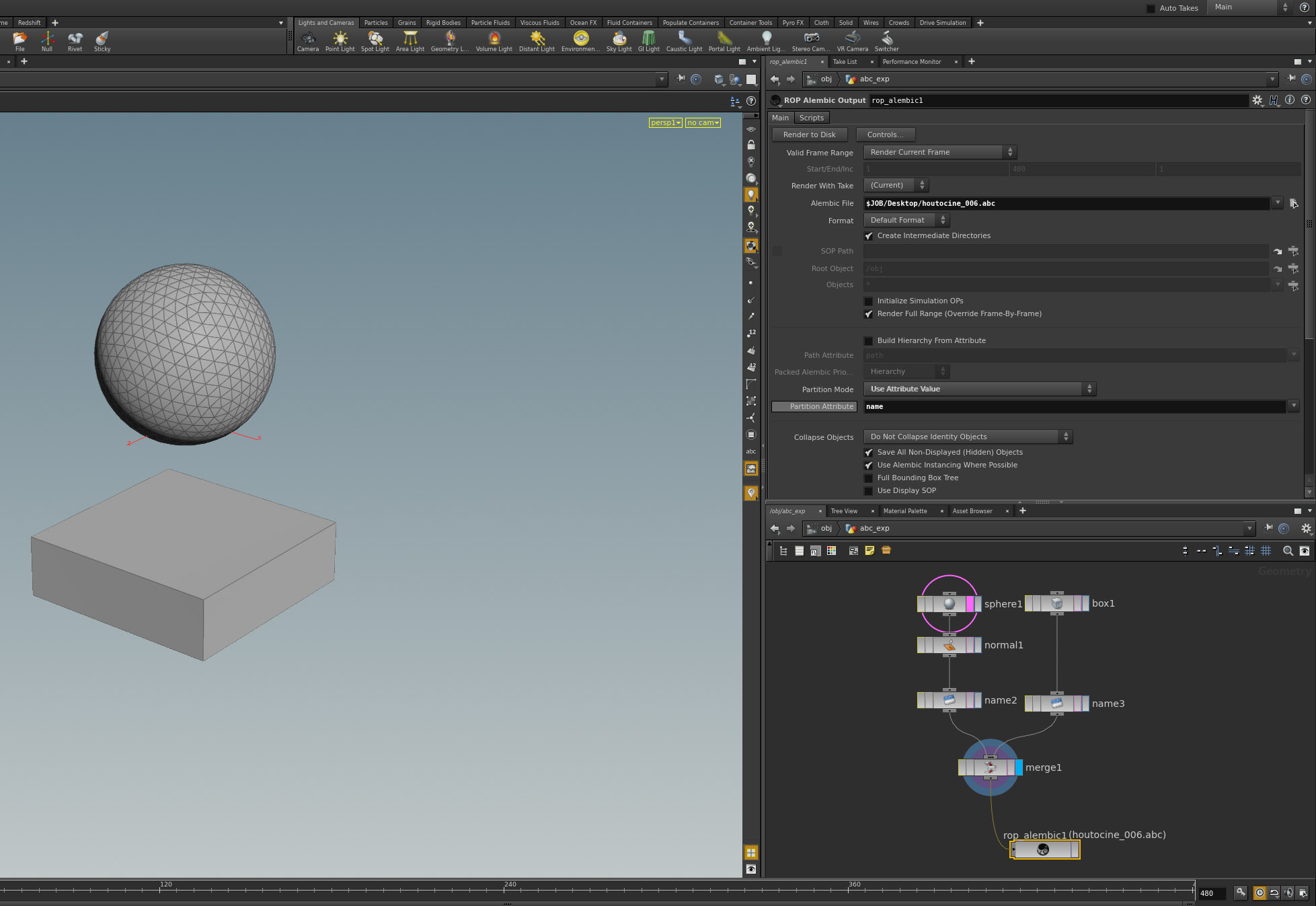Switch to the Scripts tab
The image size is (1316, 906).
[811, 118]
